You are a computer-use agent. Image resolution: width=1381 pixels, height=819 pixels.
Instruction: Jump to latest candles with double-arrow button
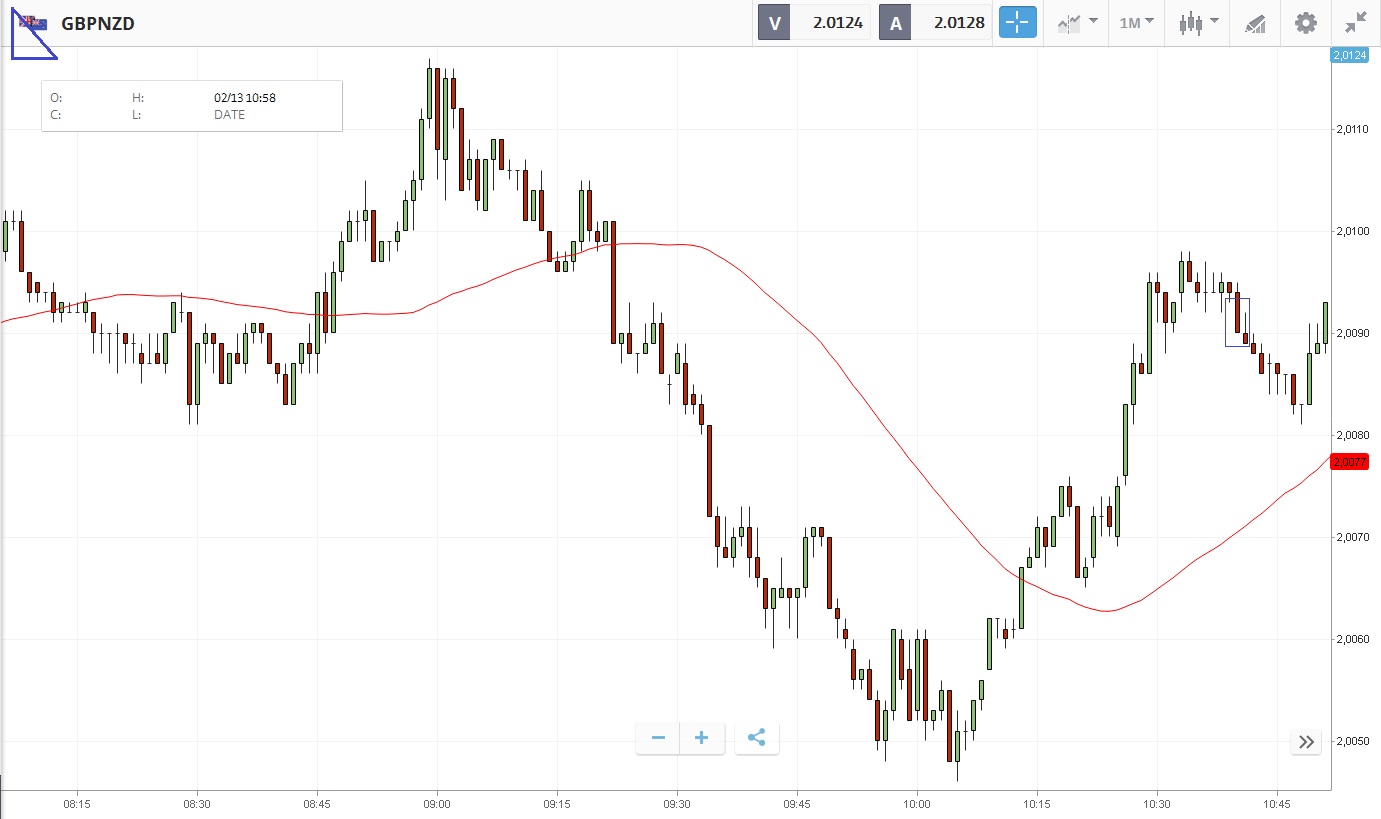[1306, 742]
